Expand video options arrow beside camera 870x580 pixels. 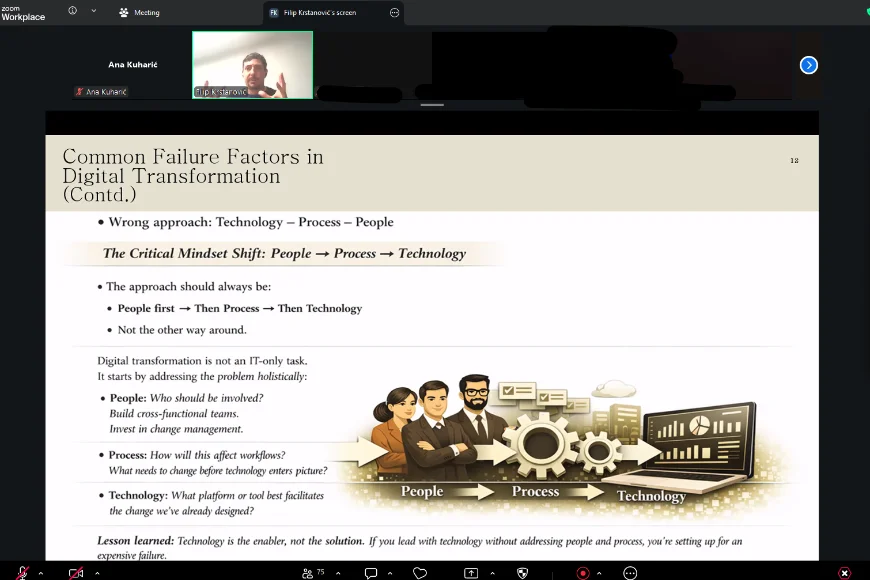[97, 573]
